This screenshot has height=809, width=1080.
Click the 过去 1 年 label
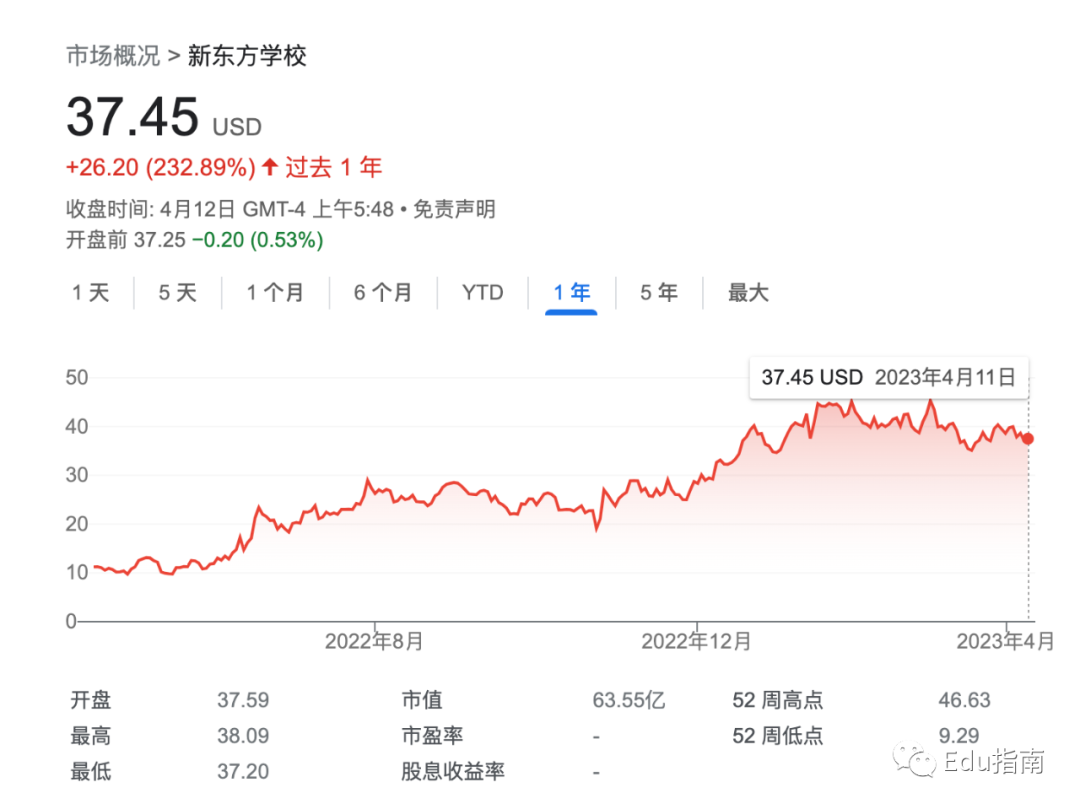click(334, 167)
